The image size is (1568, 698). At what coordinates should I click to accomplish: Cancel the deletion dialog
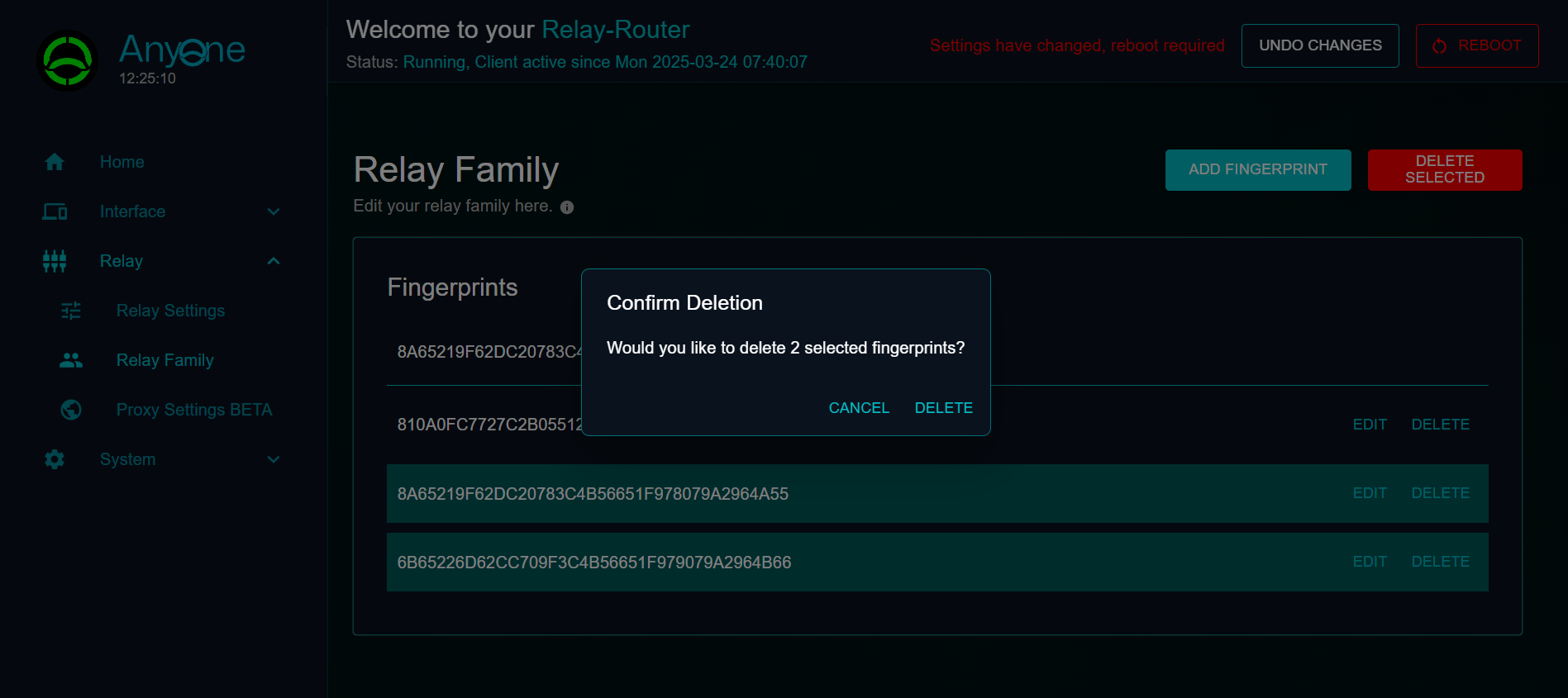coord(859,408)
